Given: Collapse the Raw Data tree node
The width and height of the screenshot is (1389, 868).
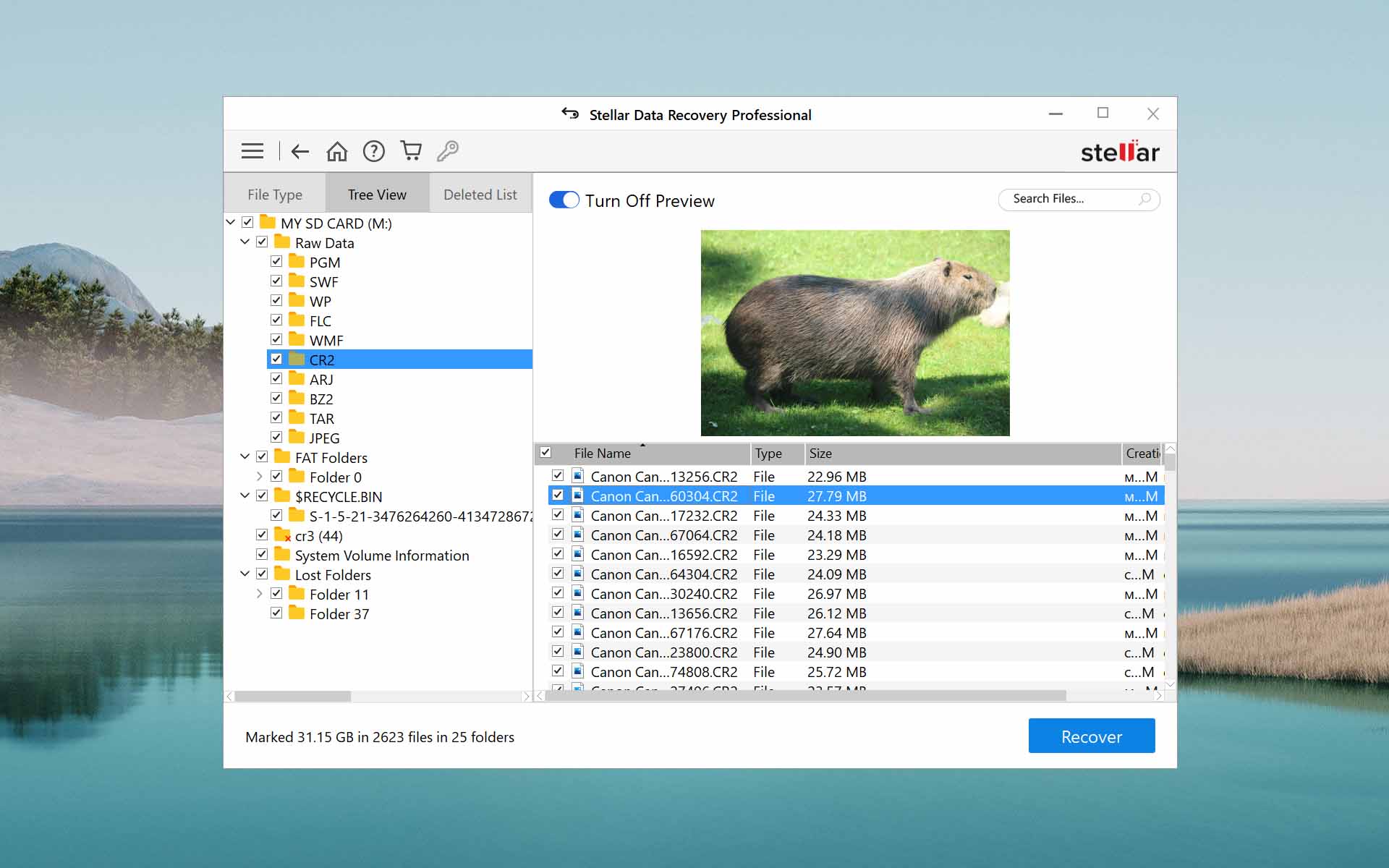Looking at the screenshot, I should point(245,242).
